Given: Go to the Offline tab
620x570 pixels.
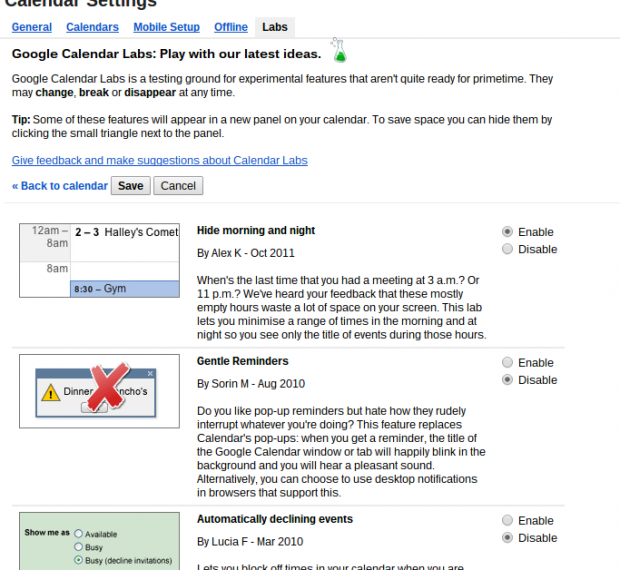Looking at the screenshot, I should click(x=231, y=27).
